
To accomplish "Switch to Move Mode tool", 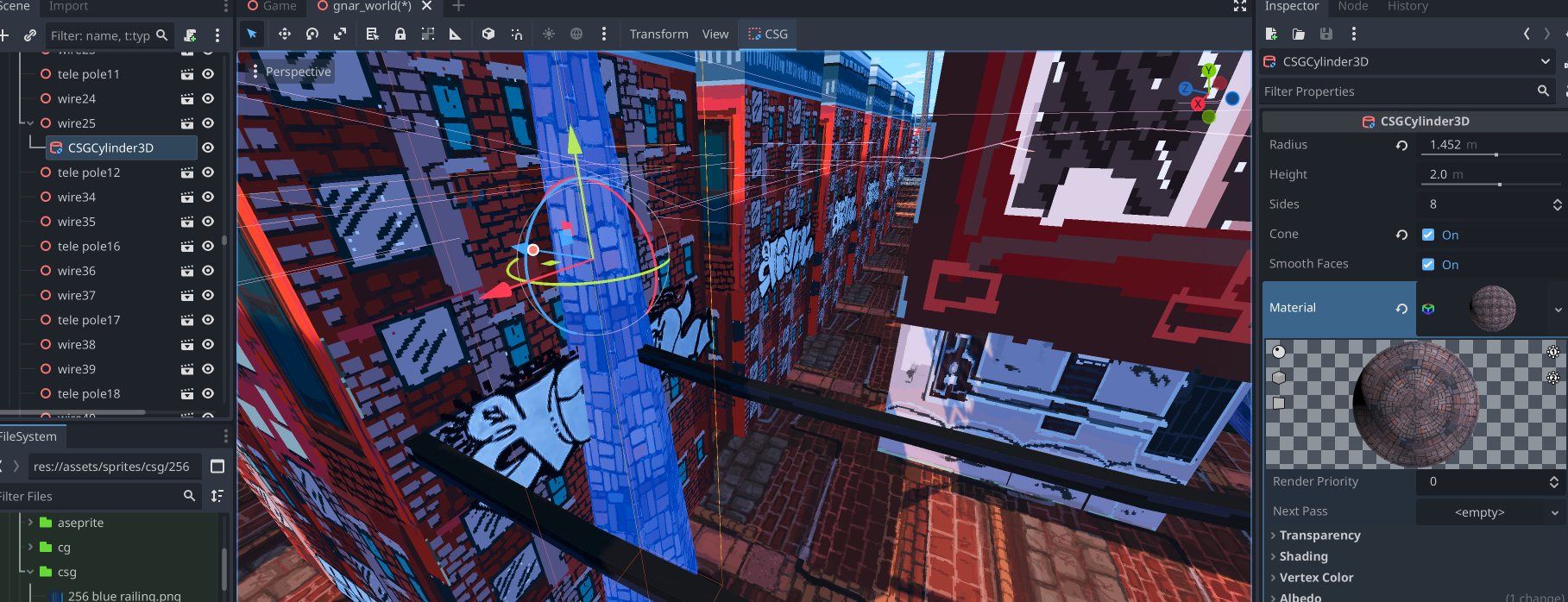I will [284, 34].
